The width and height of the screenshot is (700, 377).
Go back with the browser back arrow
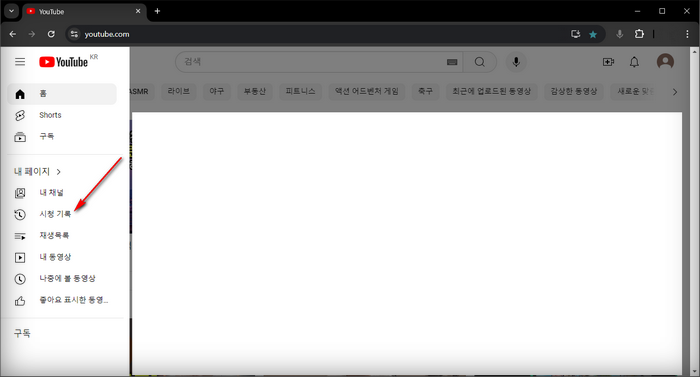(x=12, y=34)
